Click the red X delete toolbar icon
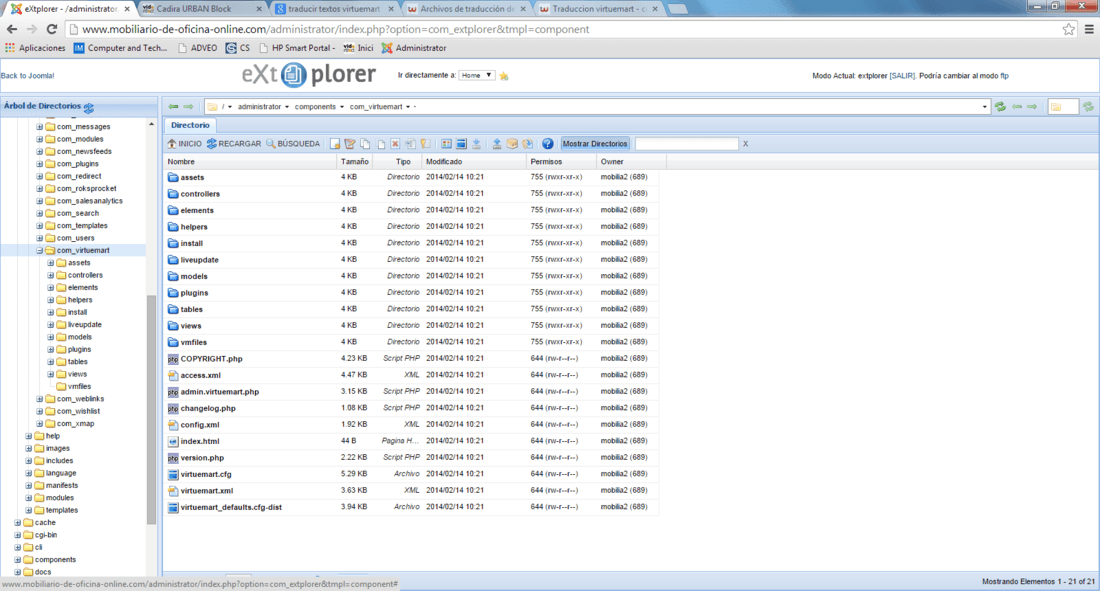1100x591 pixels. click(x=395, y=144)
